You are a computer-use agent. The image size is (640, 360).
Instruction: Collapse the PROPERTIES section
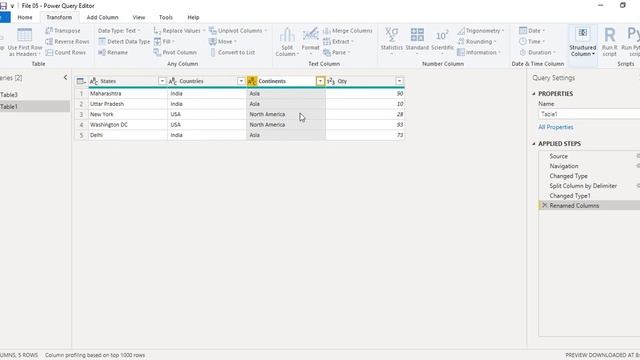point(534,94)
